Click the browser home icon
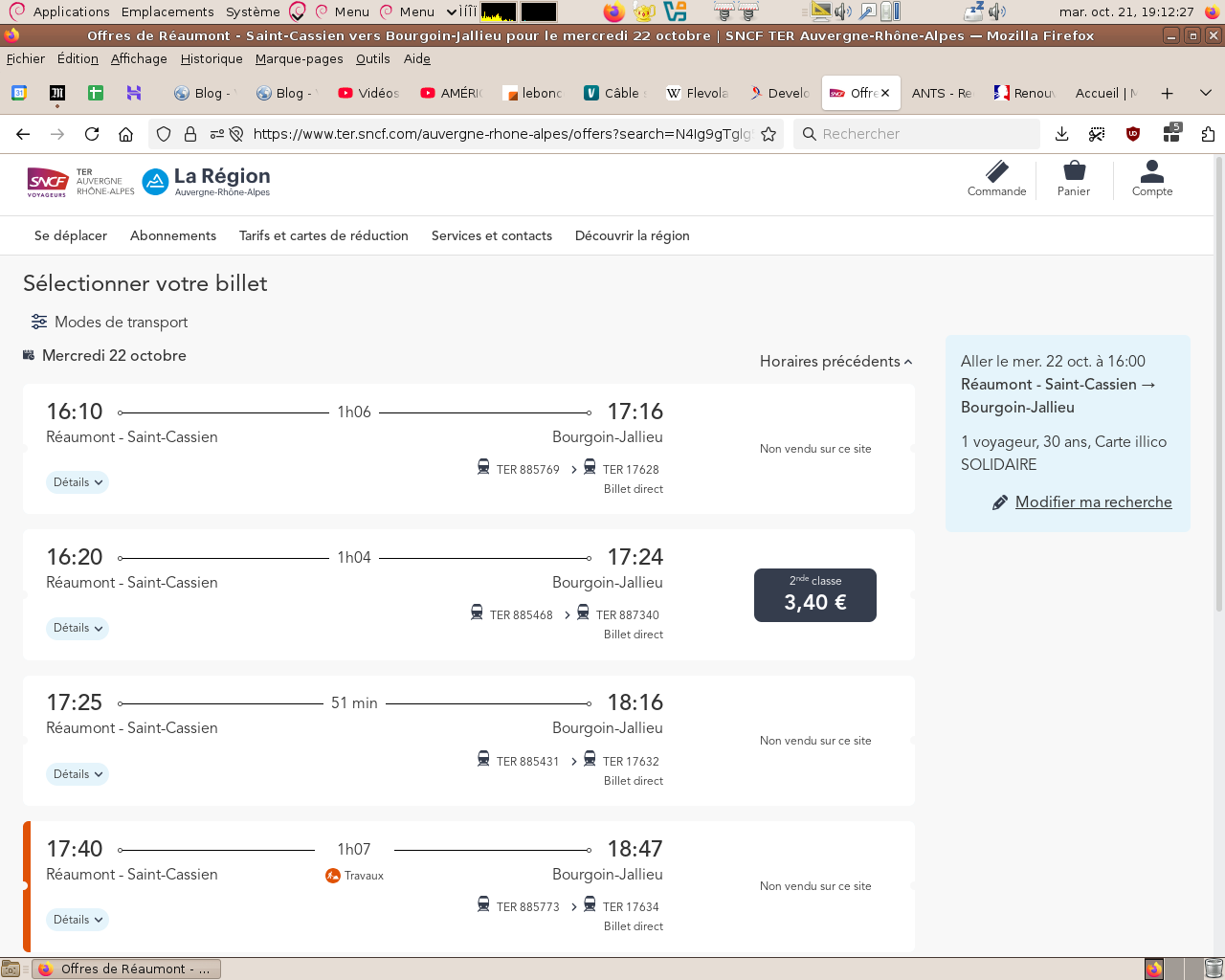Image resolution: width=1225 pixels, height=980 pixels. [125, 134]
